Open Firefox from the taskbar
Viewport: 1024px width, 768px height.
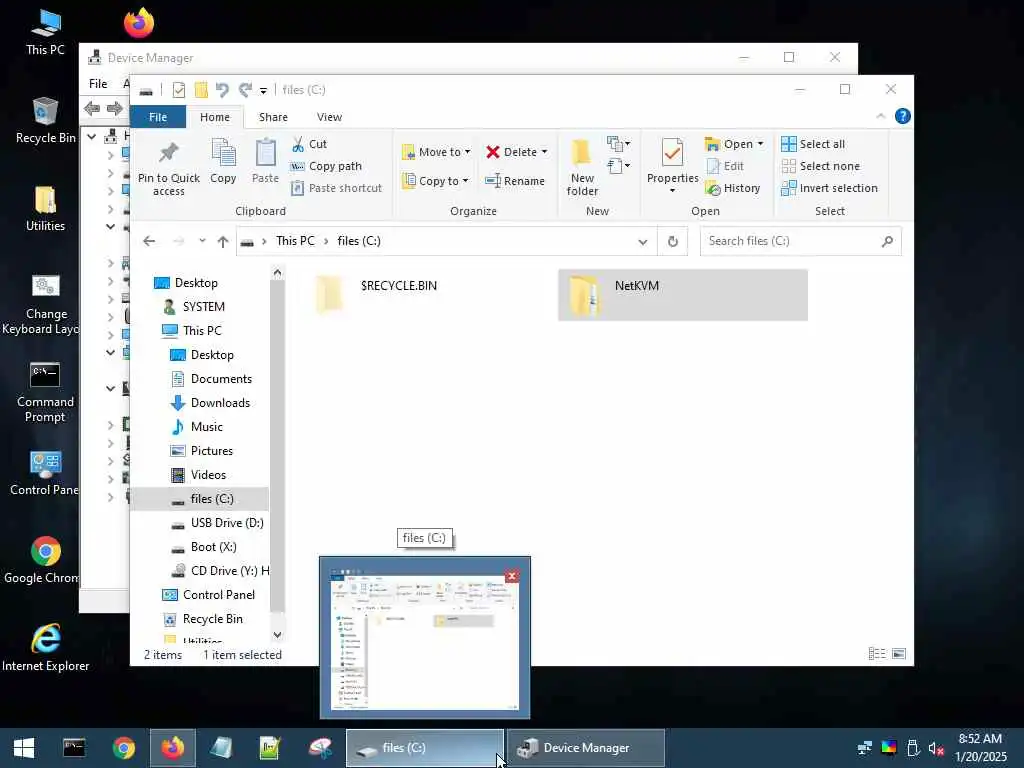[173, 748]
